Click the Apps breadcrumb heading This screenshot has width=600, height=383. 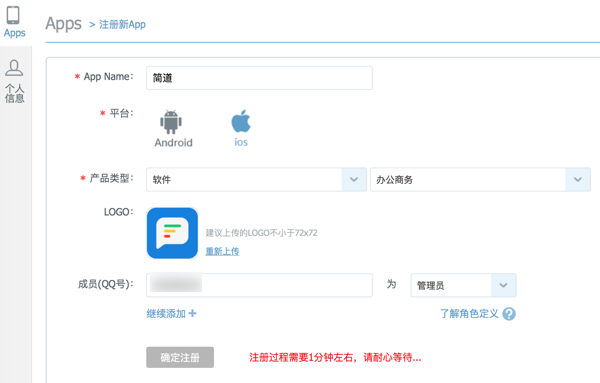click(x=64, y=24)
